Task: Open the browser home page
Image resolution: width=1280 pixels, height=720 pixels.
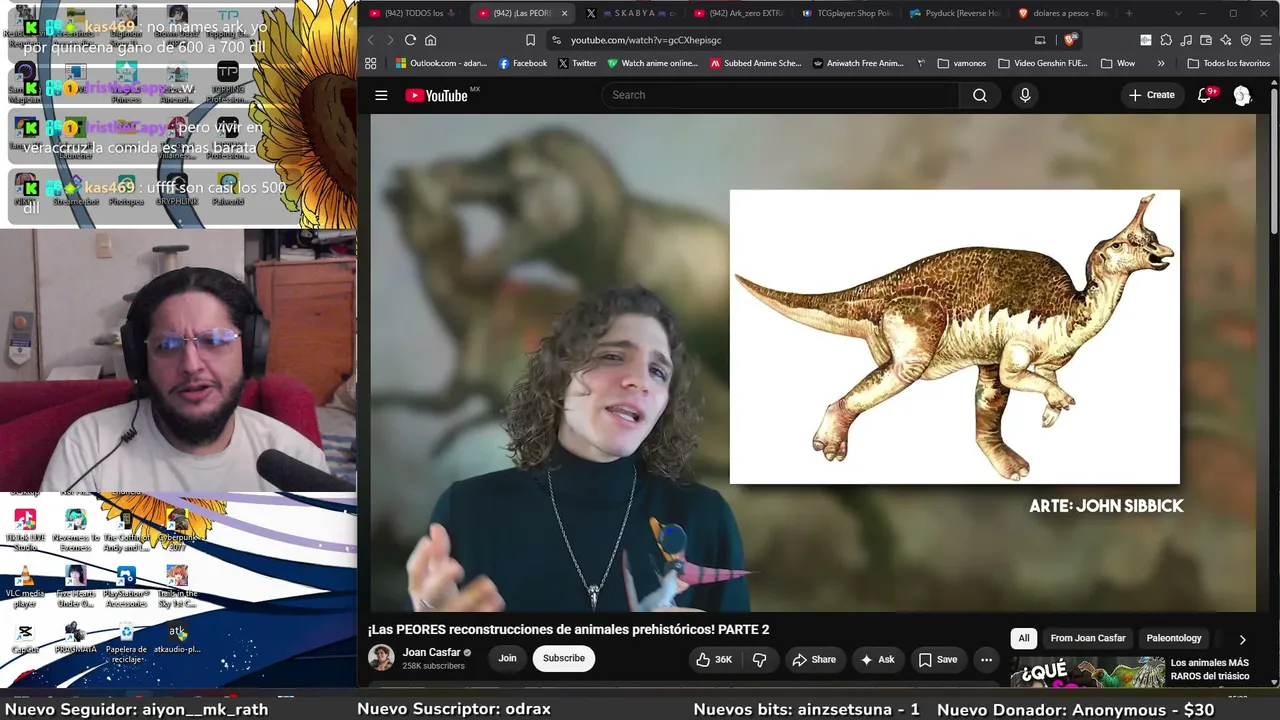Action: coord(431,40)
